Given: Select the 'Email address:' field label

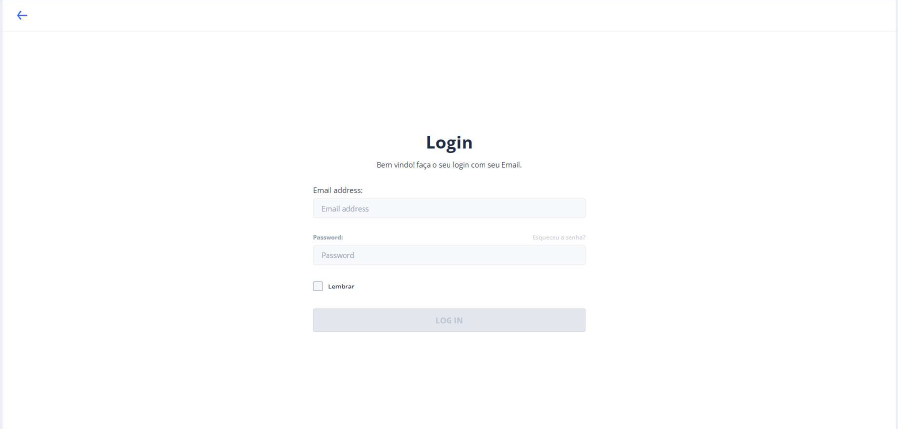Looking at the screenshot, I should [x=338, y=190].
